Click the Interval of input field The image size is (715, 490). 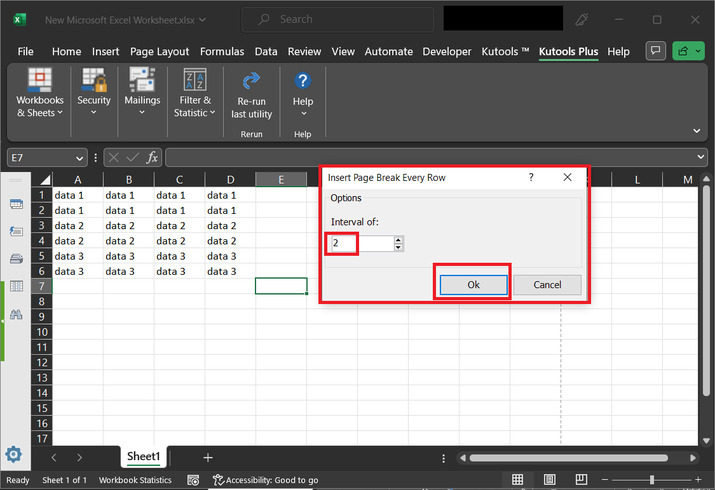point(361,243)
